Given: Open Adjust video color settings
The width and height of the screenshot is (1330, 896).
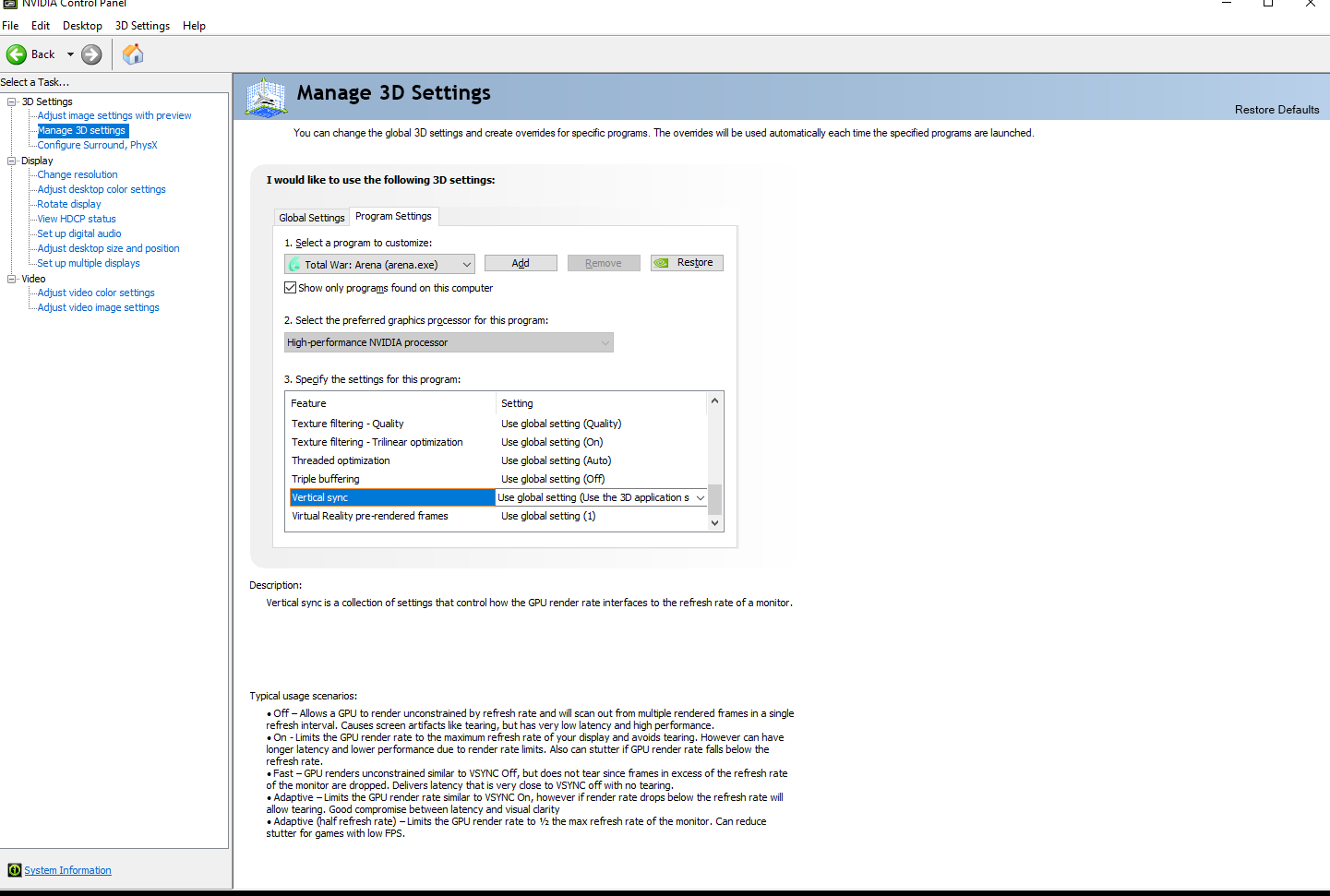Looking at the screenshot, I should pyautogui.click(x=96, y=293).
